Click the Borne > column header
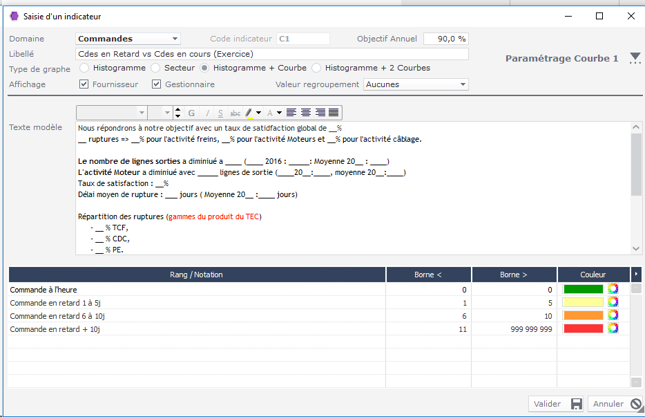 514,274
